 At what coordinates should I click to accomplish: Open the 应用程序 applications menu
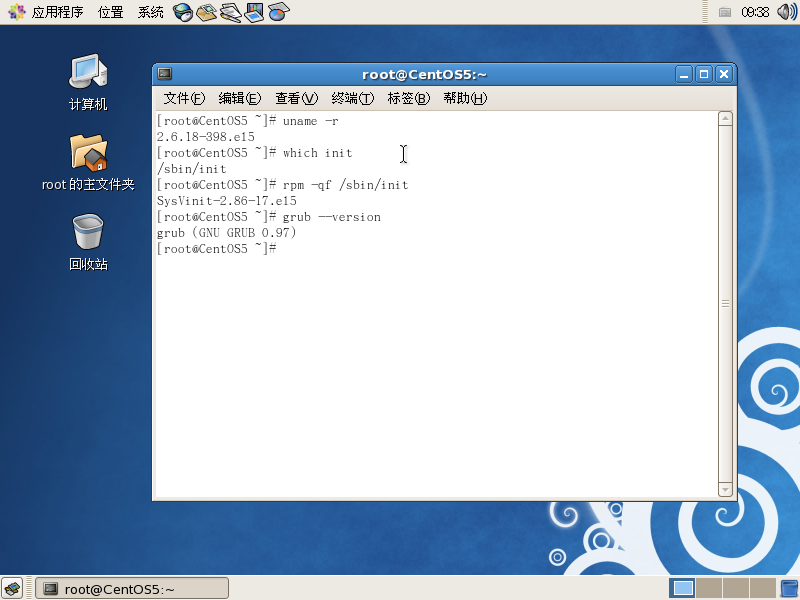click(48, 12)
